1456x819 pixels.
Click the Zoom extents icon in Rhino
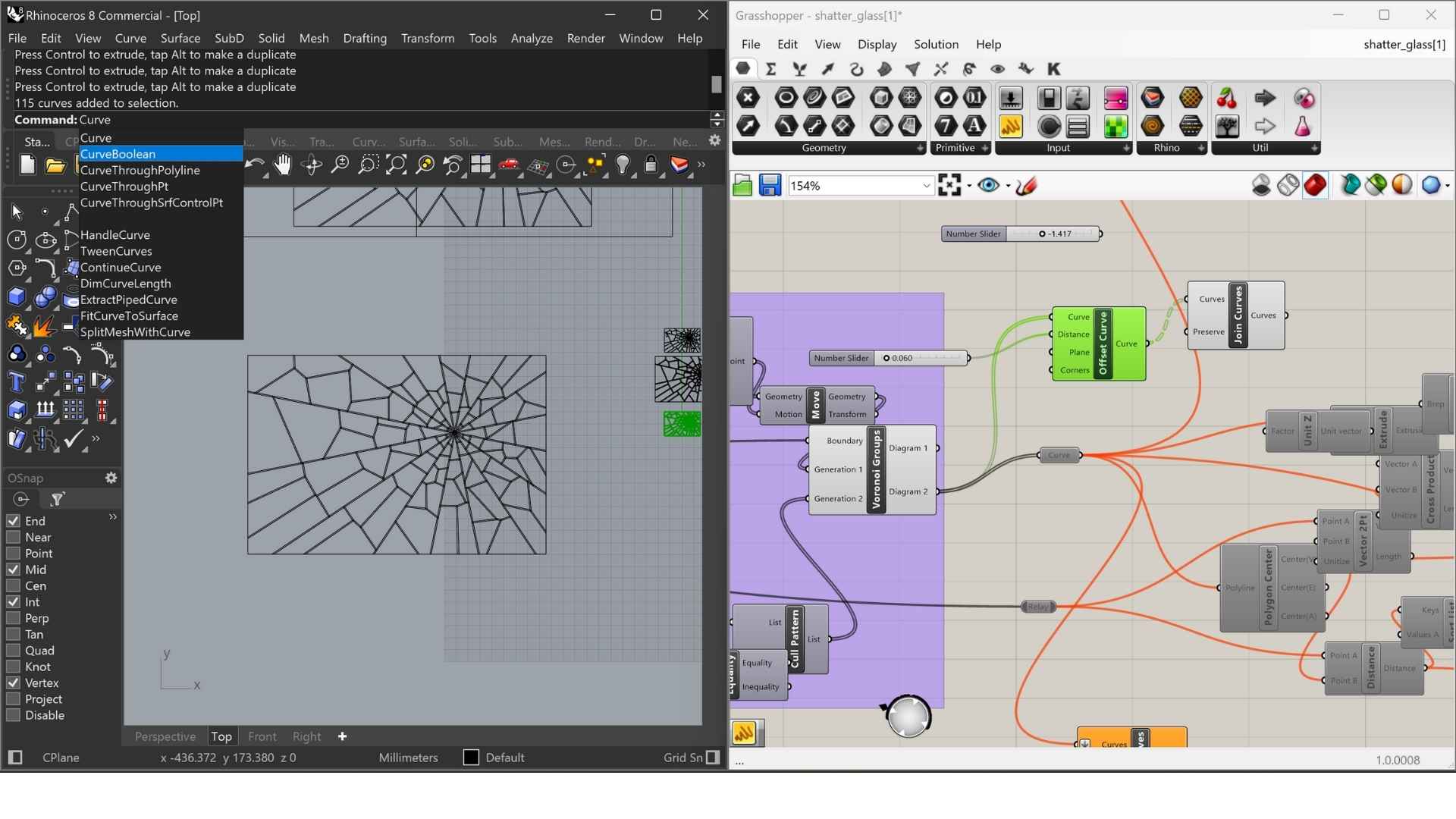(x=396, y=165)
